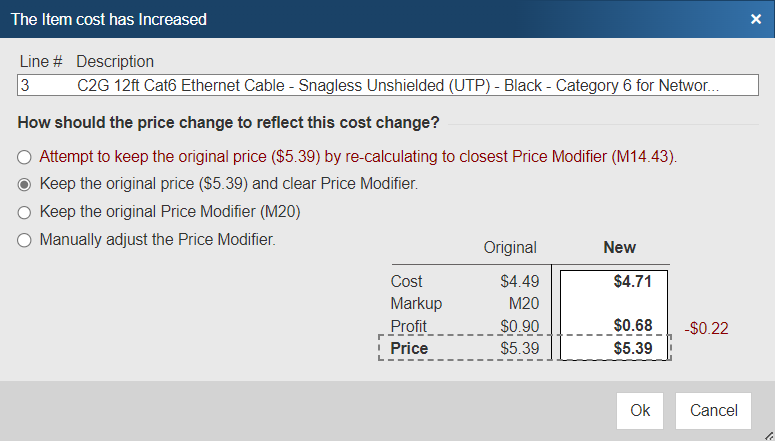This screenshot has height=441, width=775.
Task: Click the dialog title bar text
Action: pos(108,19)
